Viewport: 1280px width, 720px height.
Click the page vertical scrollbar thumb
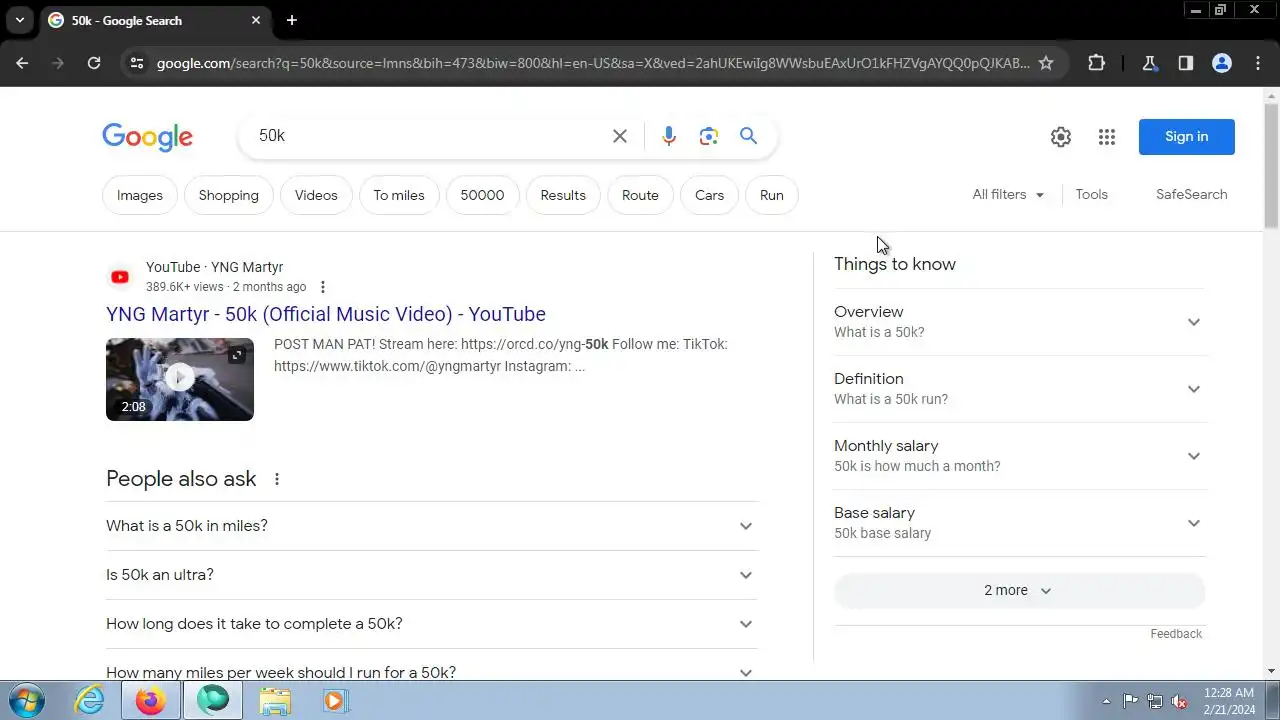point(1272,167)
